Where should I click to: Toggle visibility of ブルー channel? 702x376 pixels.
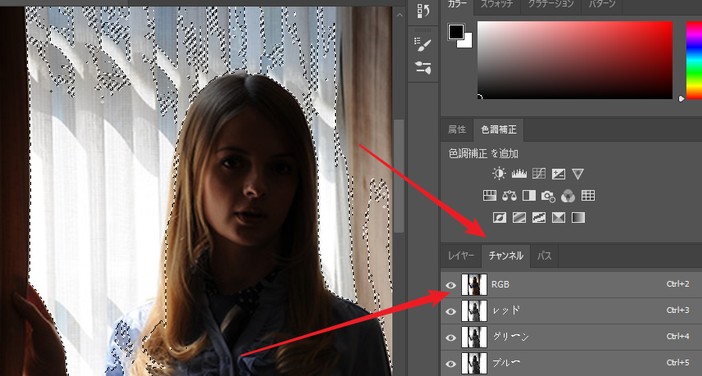point(451,364)
